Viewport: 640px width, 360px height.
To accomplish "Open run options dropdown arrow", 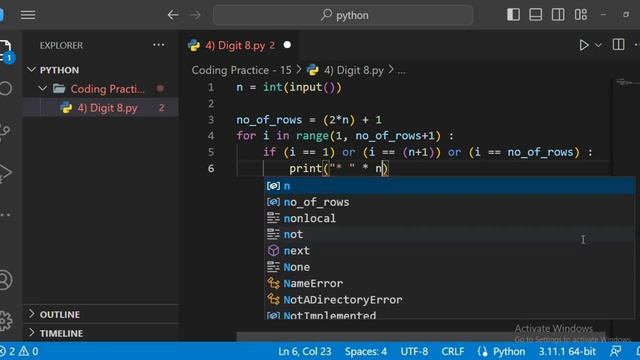I will click(598, 45).
